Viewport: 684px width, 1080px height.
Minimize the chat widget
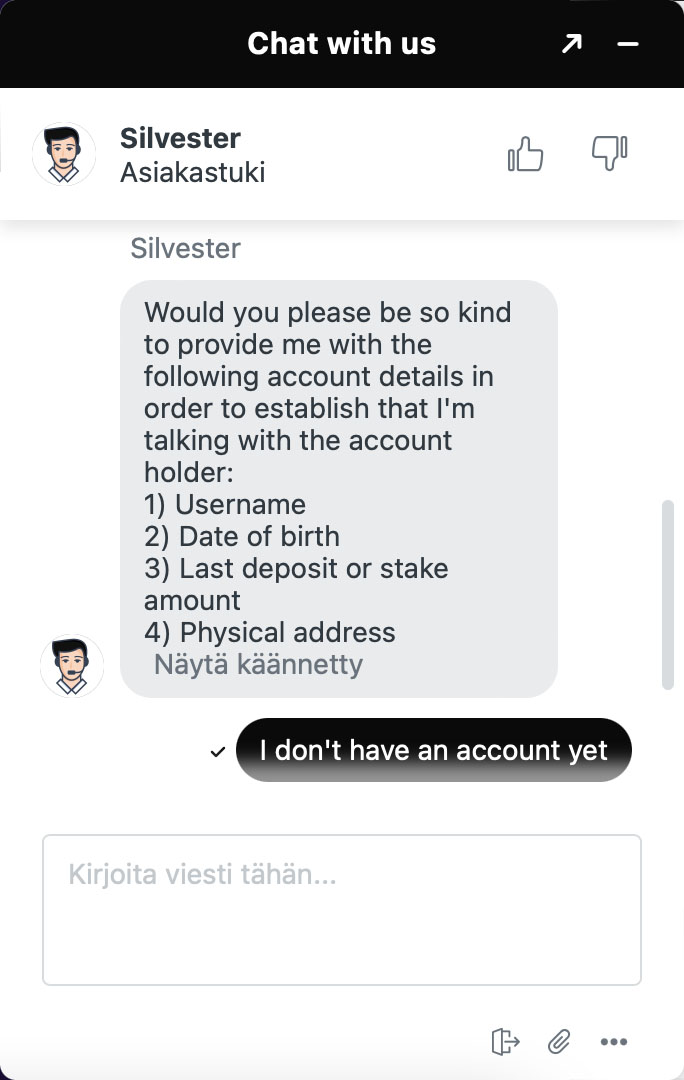(x=628, y=44)
